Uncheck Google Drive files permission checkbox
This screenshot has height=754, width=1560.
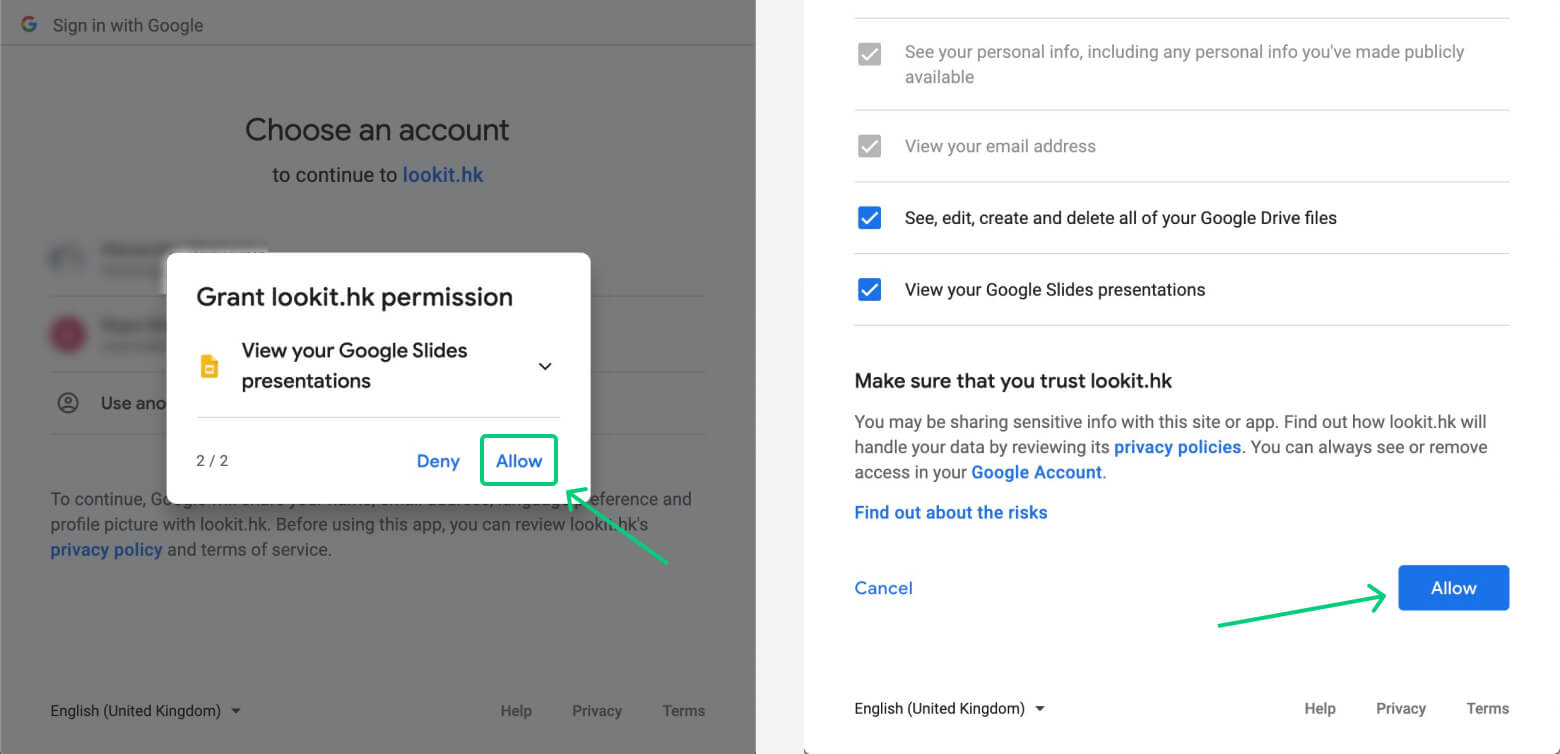coord(870,218)
